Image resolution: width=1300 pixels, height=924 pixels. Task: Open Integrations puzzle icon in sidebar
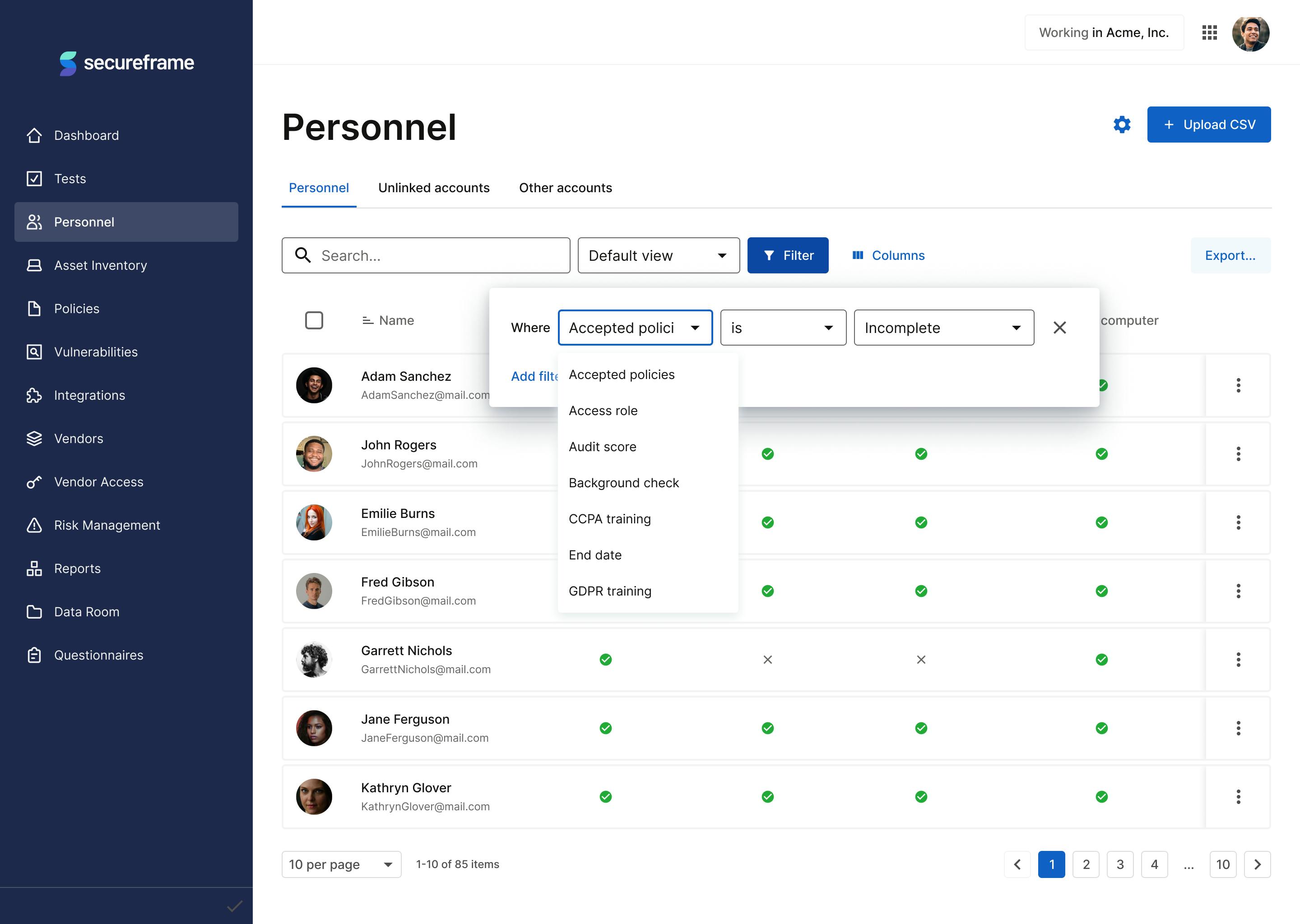click(34, 395)
